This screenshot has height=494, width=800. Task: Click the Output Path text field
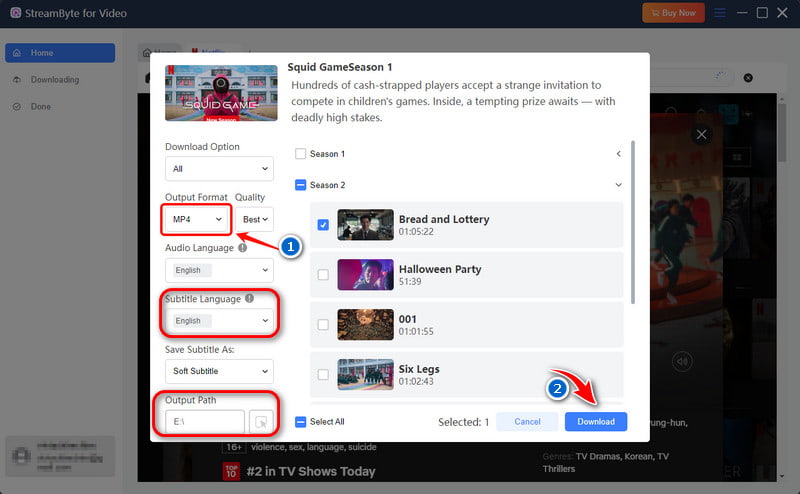click(205, 422)
